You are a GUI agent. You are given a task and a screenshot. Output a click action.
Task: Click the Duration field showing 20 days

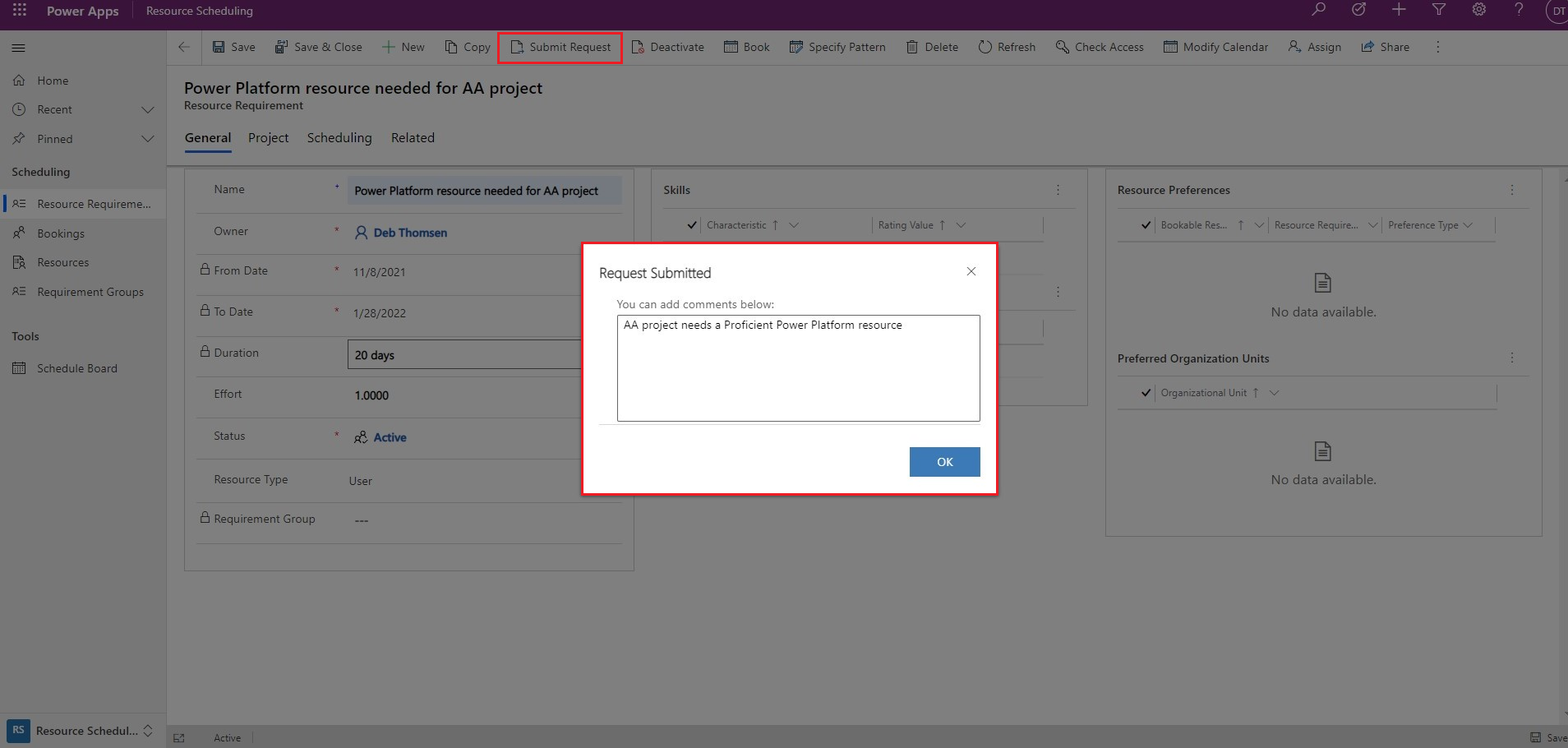pyautogui.click(x=464, y=354)
